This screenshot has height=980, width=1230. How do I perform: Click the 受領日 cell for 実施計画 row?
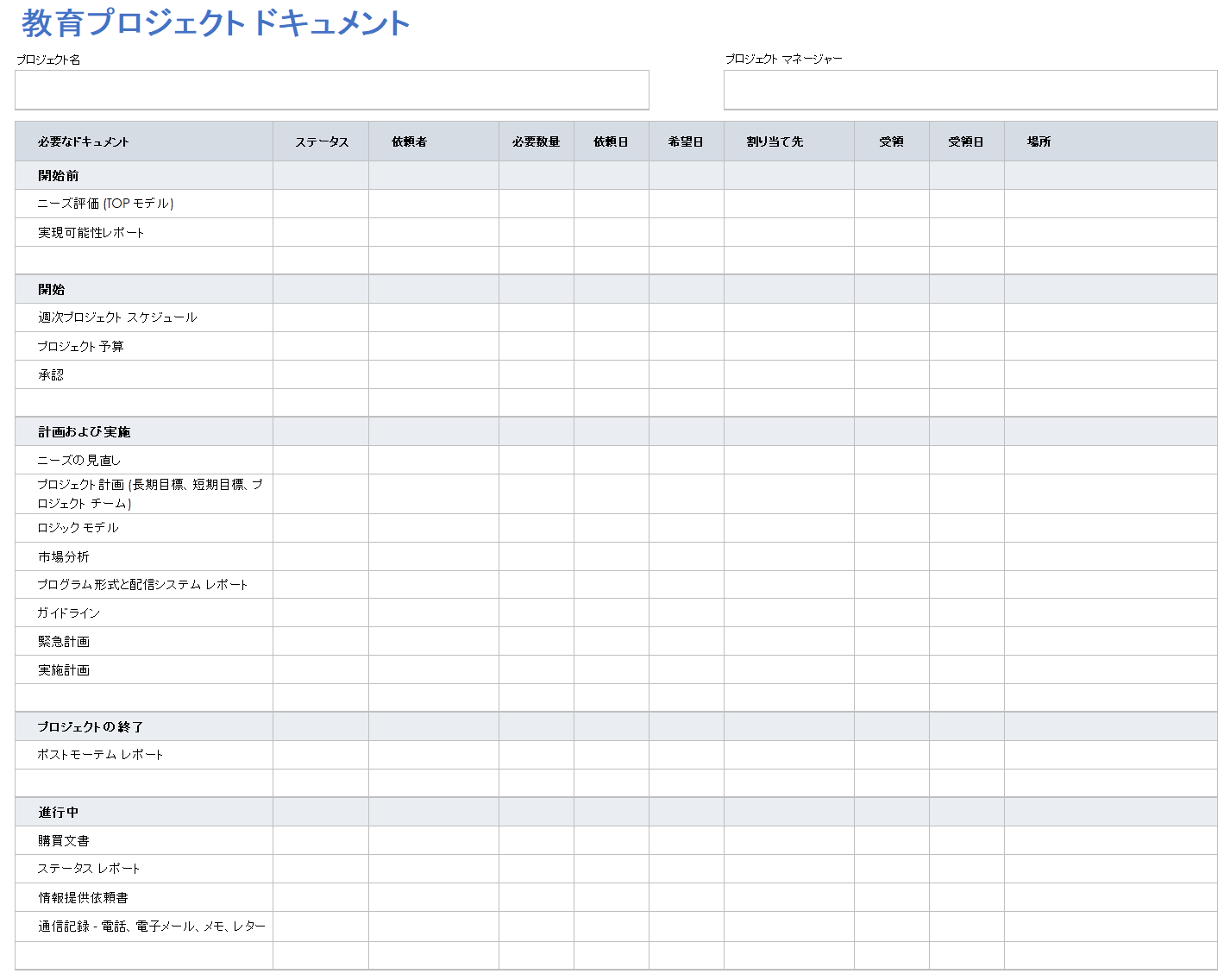967,669
